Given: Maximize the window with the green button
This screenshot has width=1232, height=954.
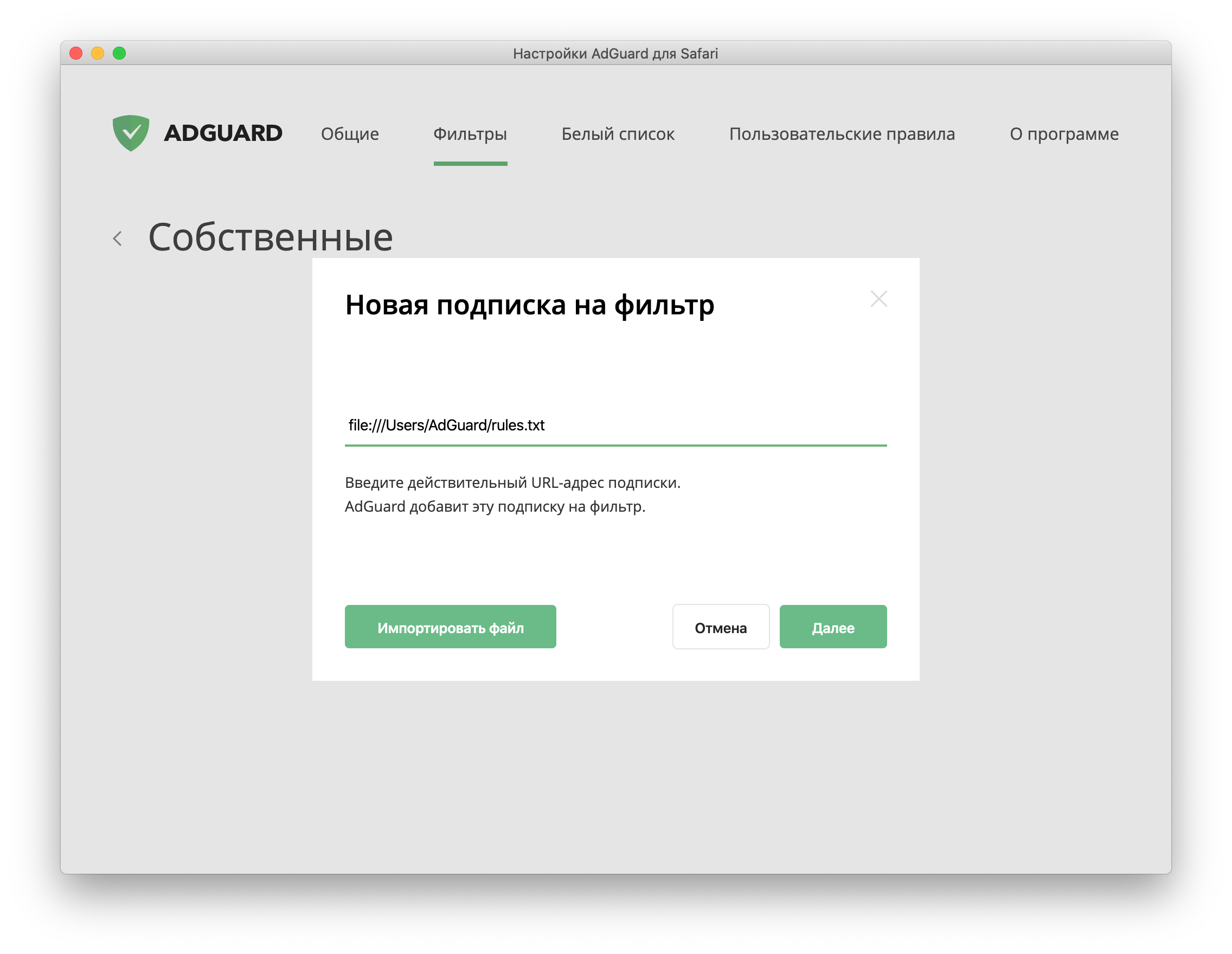Looking at the screenshot, I should (x=119, y=53).
